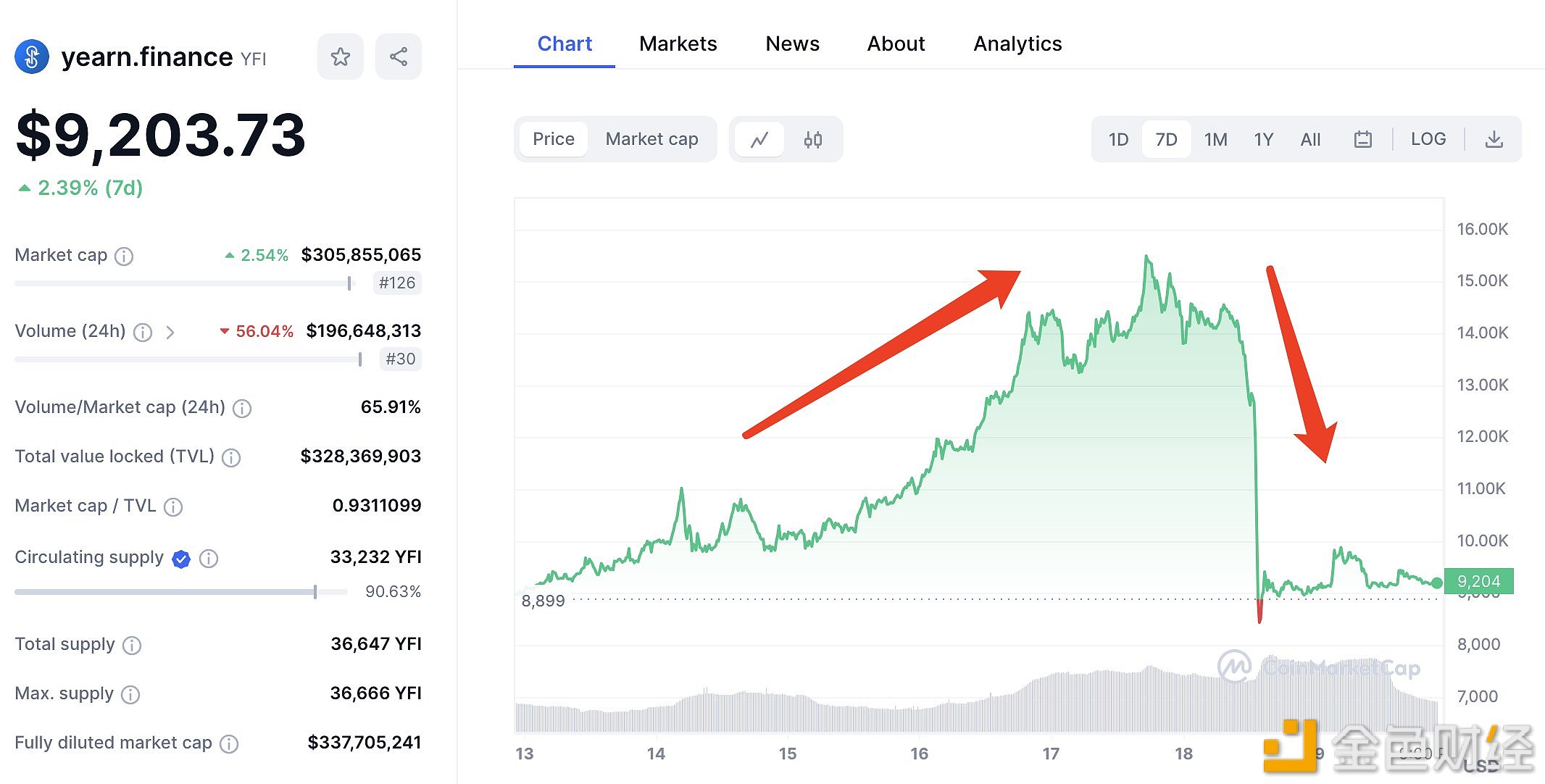Viewport: 1545px width, 784px height.
Task: Toggle LOG scale on chart
Action: pyautogui.click(x=1428, y=139)
